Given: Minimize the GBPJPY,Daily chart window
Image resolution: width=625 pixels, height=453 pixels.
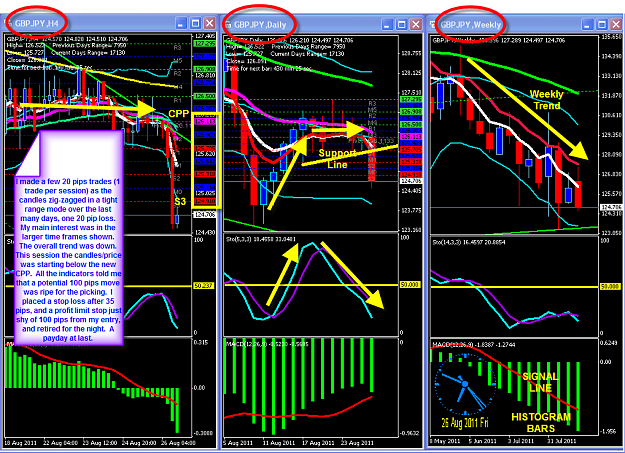Looking at the screenshot, I should (387, 25).
